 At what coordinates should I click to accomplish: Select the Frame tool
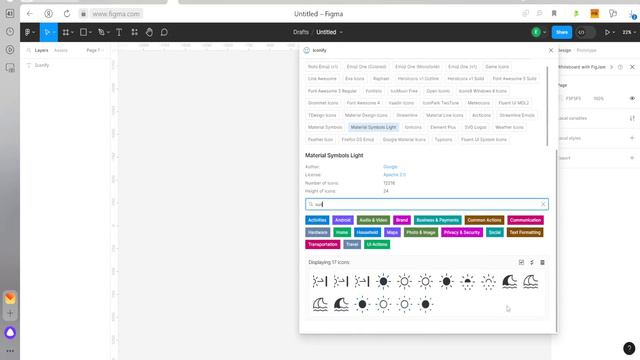click(65, 32)
